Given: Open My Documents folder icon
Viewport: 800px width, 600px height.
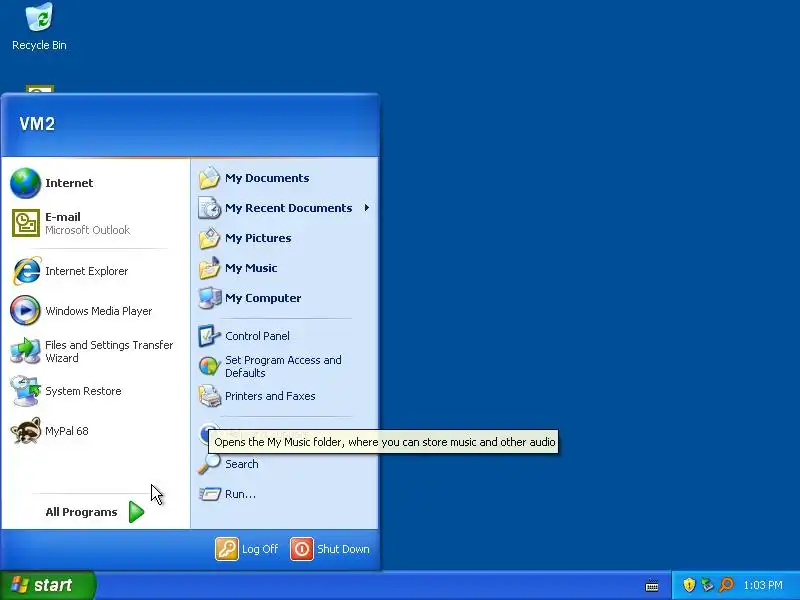Looking at the screenshot, I should (x=209, y=178).
